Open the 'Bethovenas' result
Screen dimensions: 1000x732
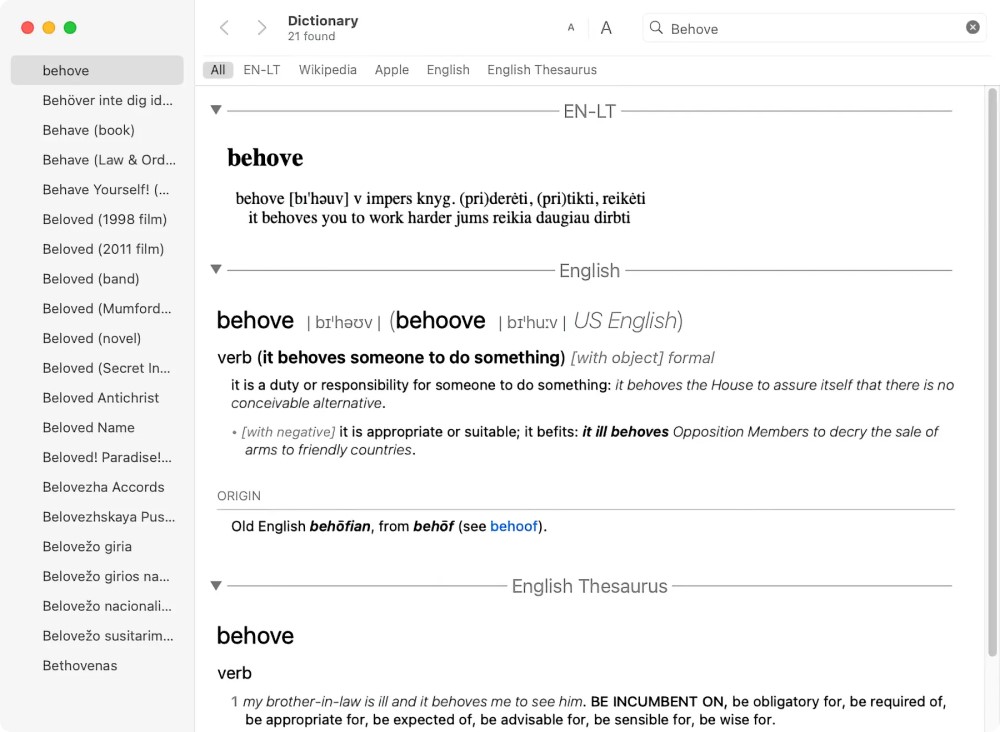pos(97,666)
